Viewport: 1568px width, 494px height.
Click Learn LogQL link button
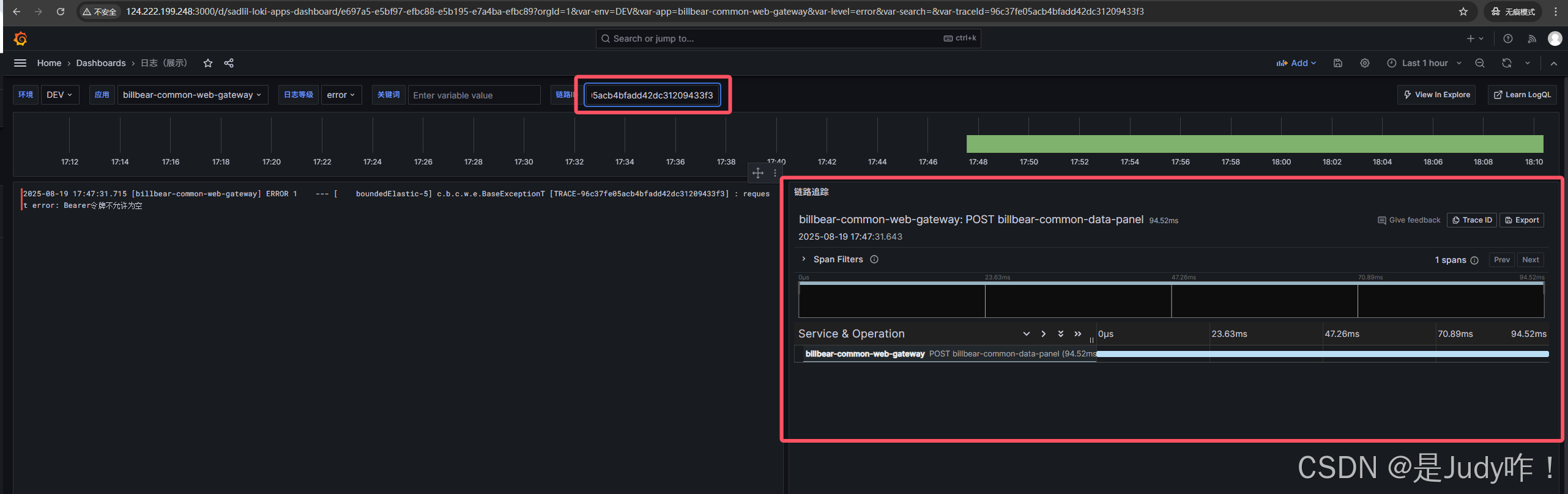point(1523,95)
